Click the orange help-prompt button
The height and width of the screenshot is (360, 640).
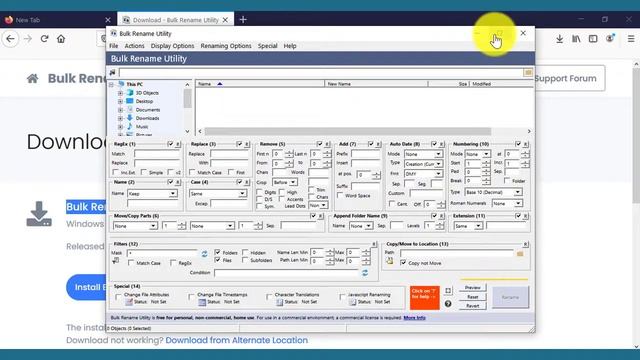pyautogui.click(x=424, y=298)
